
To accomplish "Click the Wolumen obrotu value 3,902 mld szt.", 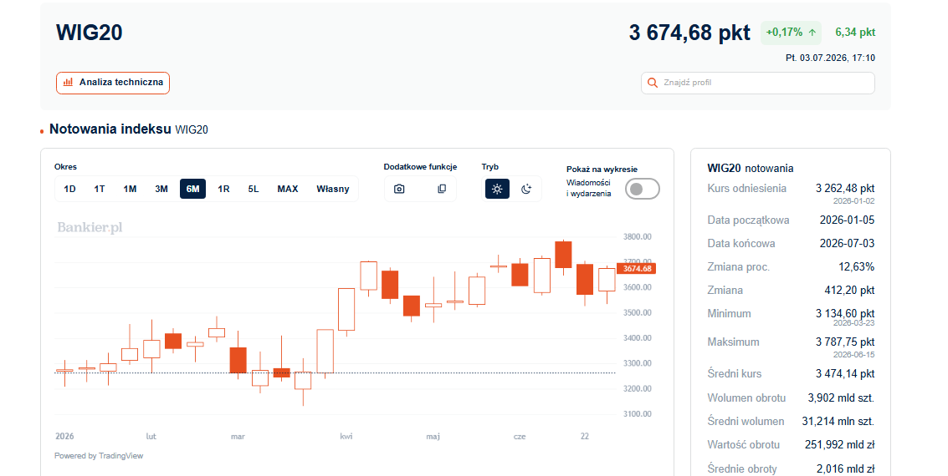I will pyautogui.click(x=841, y=398).
